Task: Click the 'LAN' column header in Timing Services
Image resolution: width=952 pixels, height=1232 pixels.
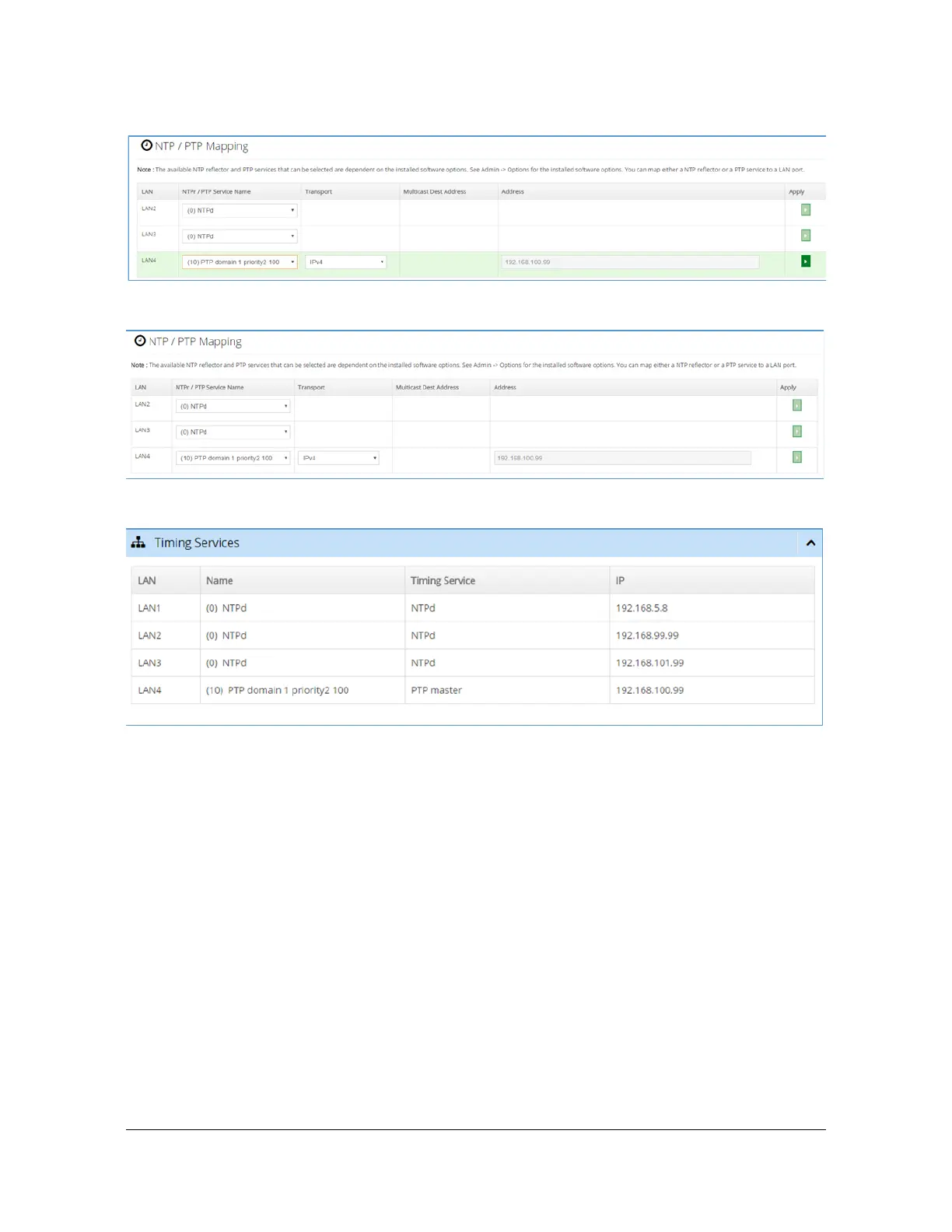Action: coord(147,580)
